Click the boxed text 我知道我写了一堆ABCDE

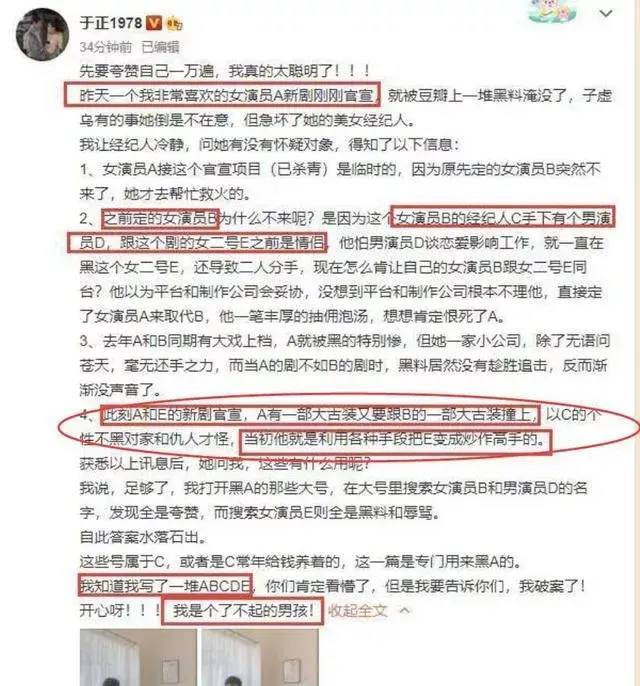tap(165, 585)
